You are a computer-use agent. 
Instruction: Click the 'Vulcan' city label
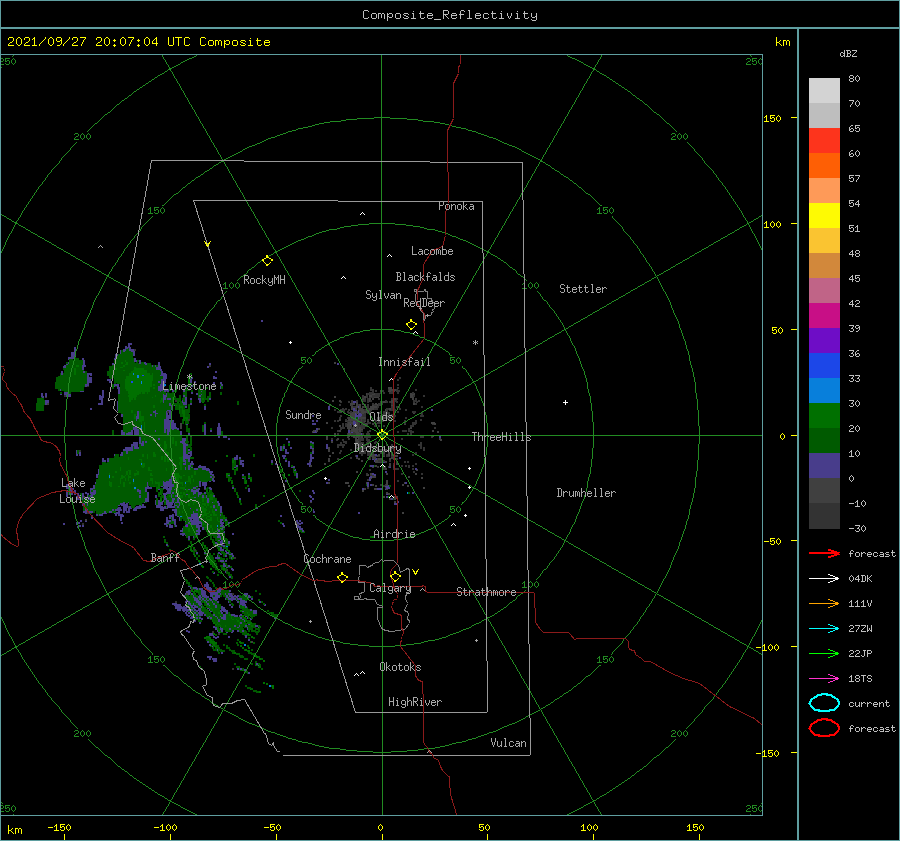click(x=509, y=743)
